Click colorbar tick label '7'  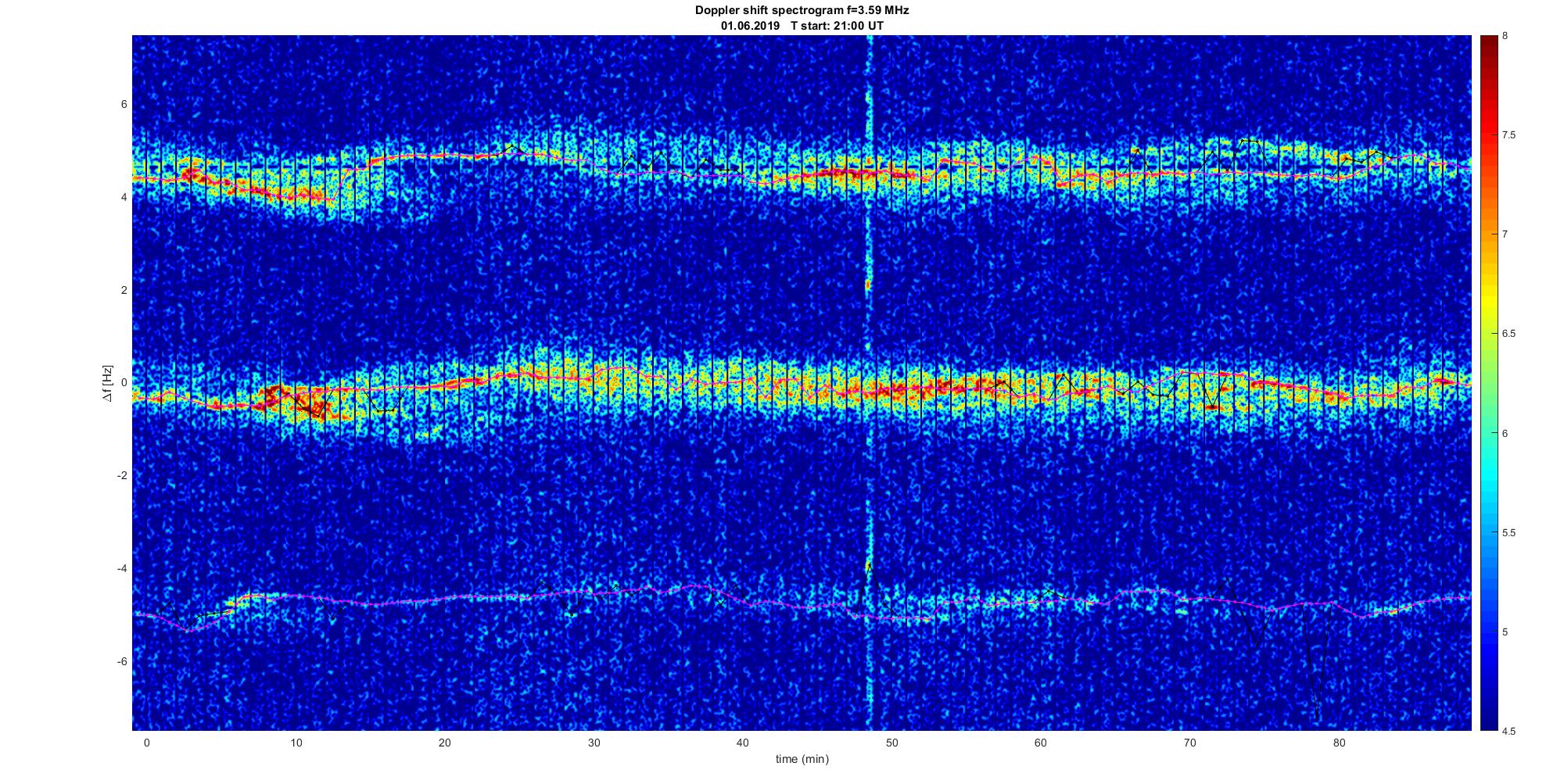1505,234
